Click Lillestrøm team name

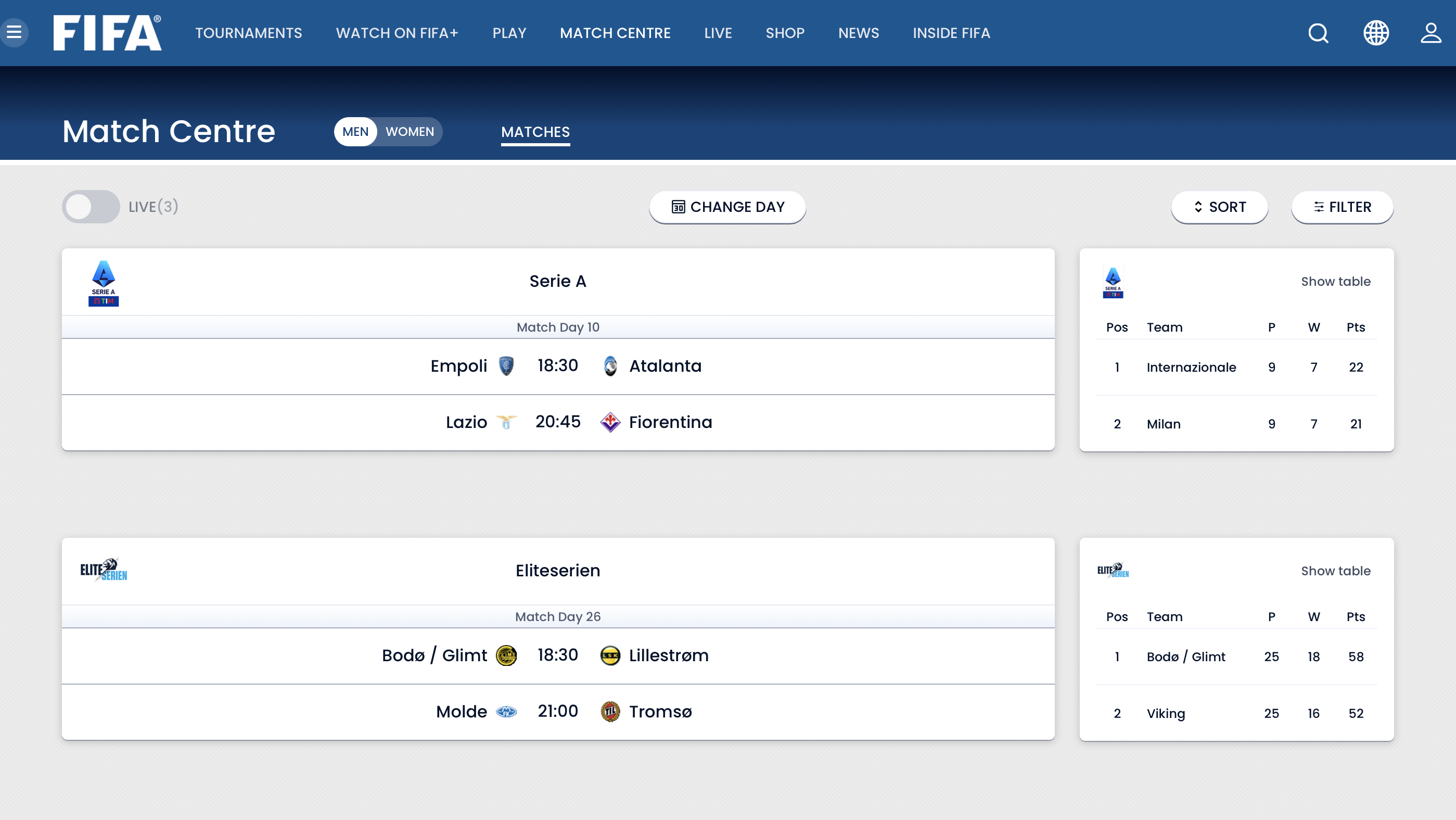(669, 655)
